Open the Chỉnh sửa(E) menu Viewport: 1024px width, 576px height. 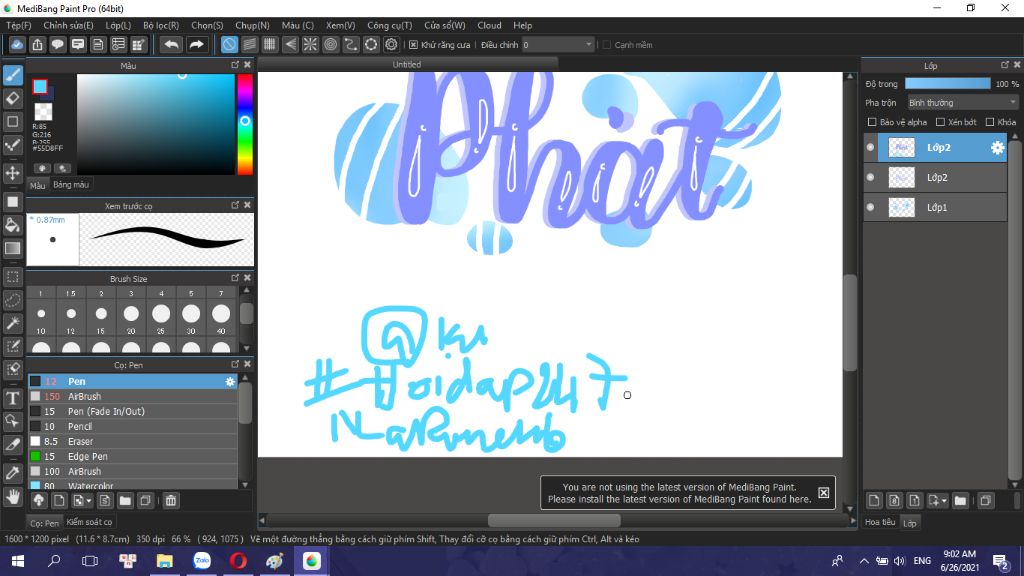68,25
